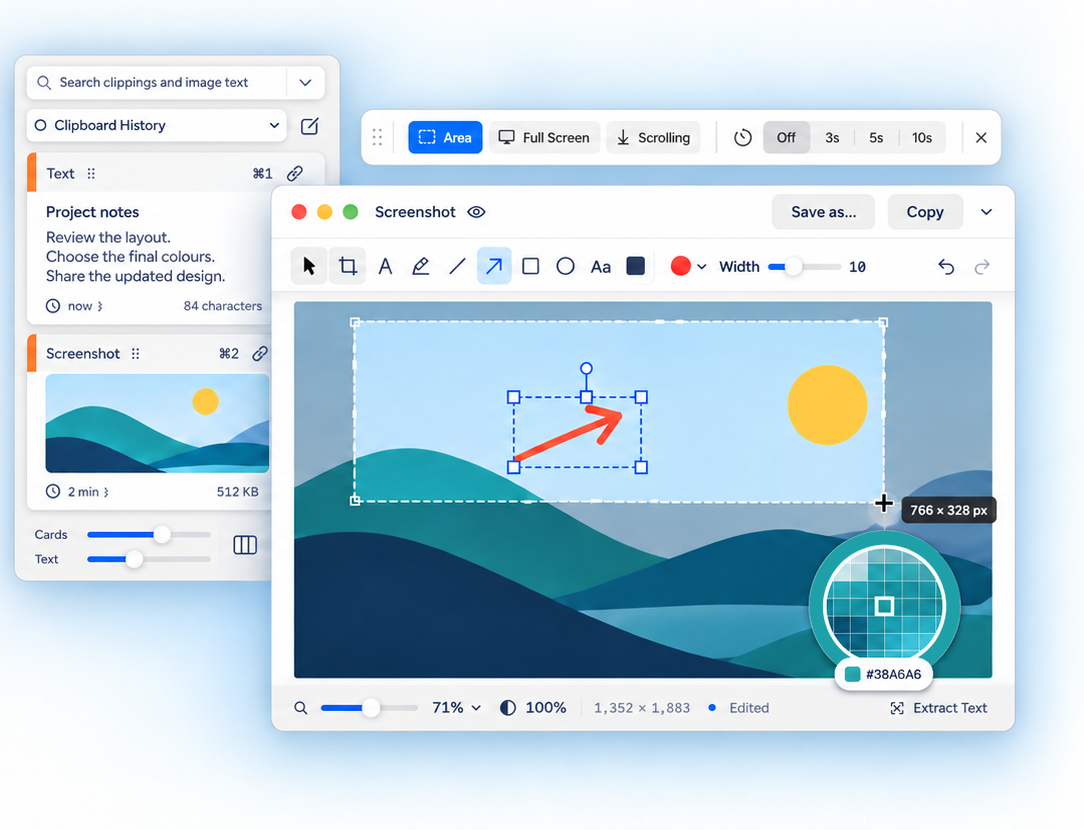The height and width of the screenshot is (830, 1084).
Task: Click the ⌘2 shortcut label
Action: click(229, 354)
